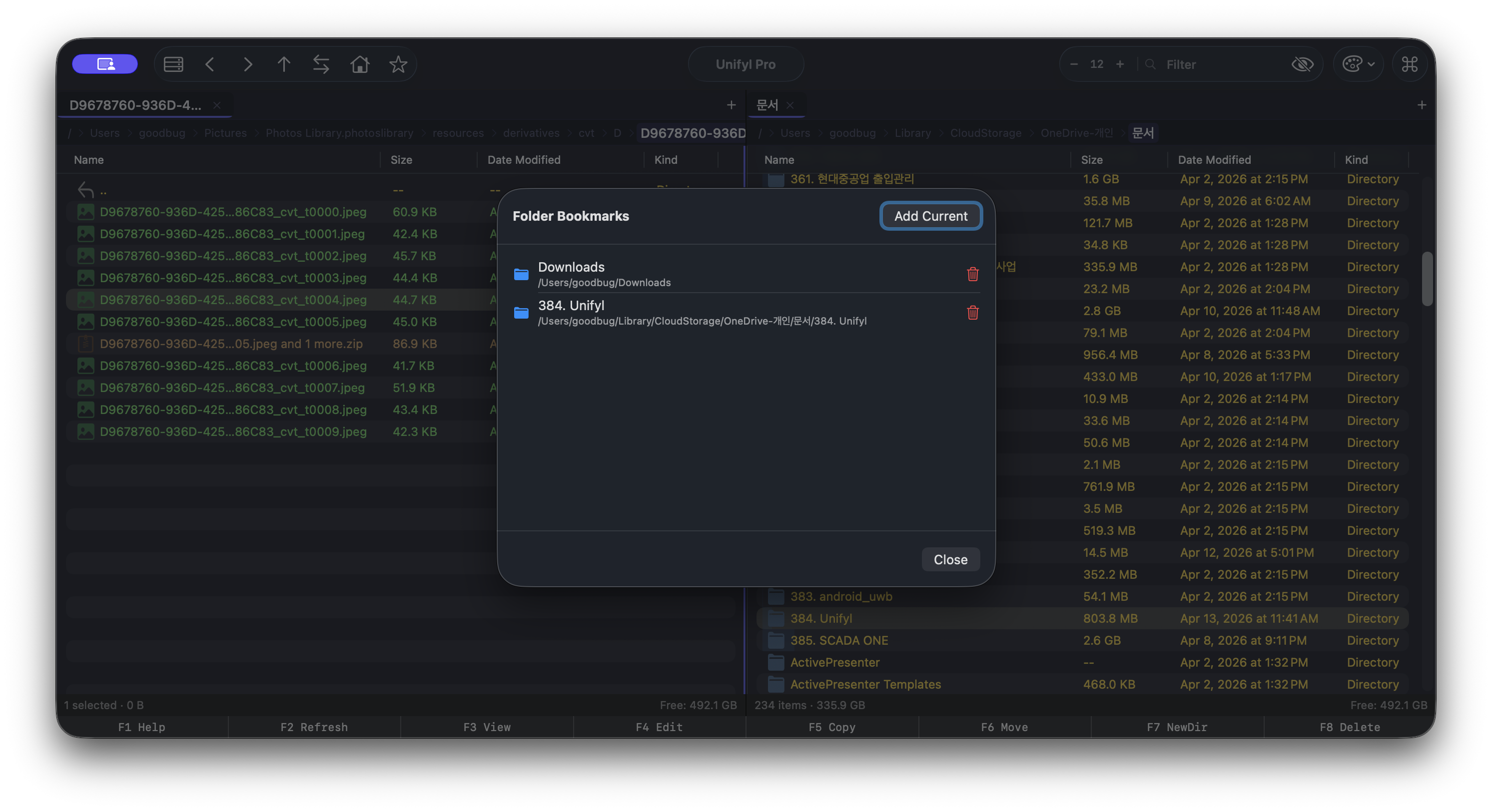
Task: Navigate back with the left chevron
Action: click(x=210, y=64)
